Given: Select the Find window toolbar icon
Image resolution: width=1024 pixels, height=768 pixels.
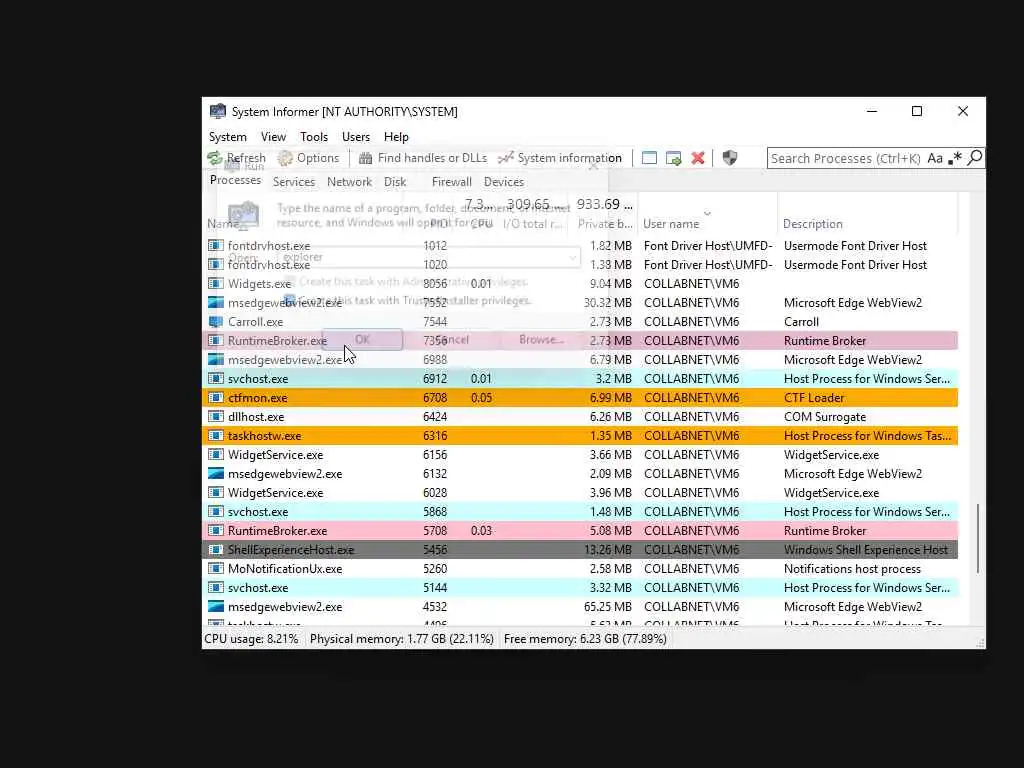Looking at the screenshot, I should (x=649, y=158).
